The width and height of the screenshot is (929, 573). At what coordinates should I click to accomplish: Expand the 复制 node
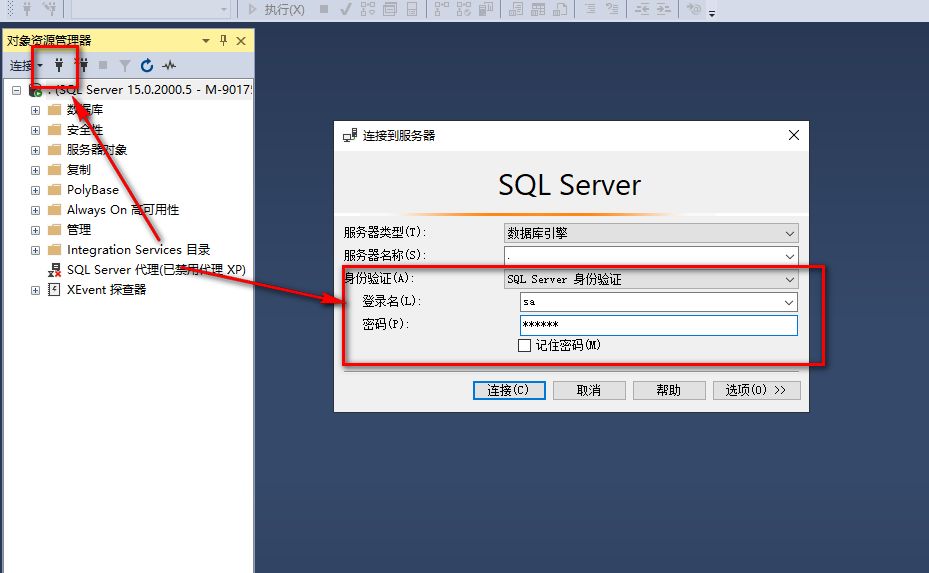pos(36,170)
